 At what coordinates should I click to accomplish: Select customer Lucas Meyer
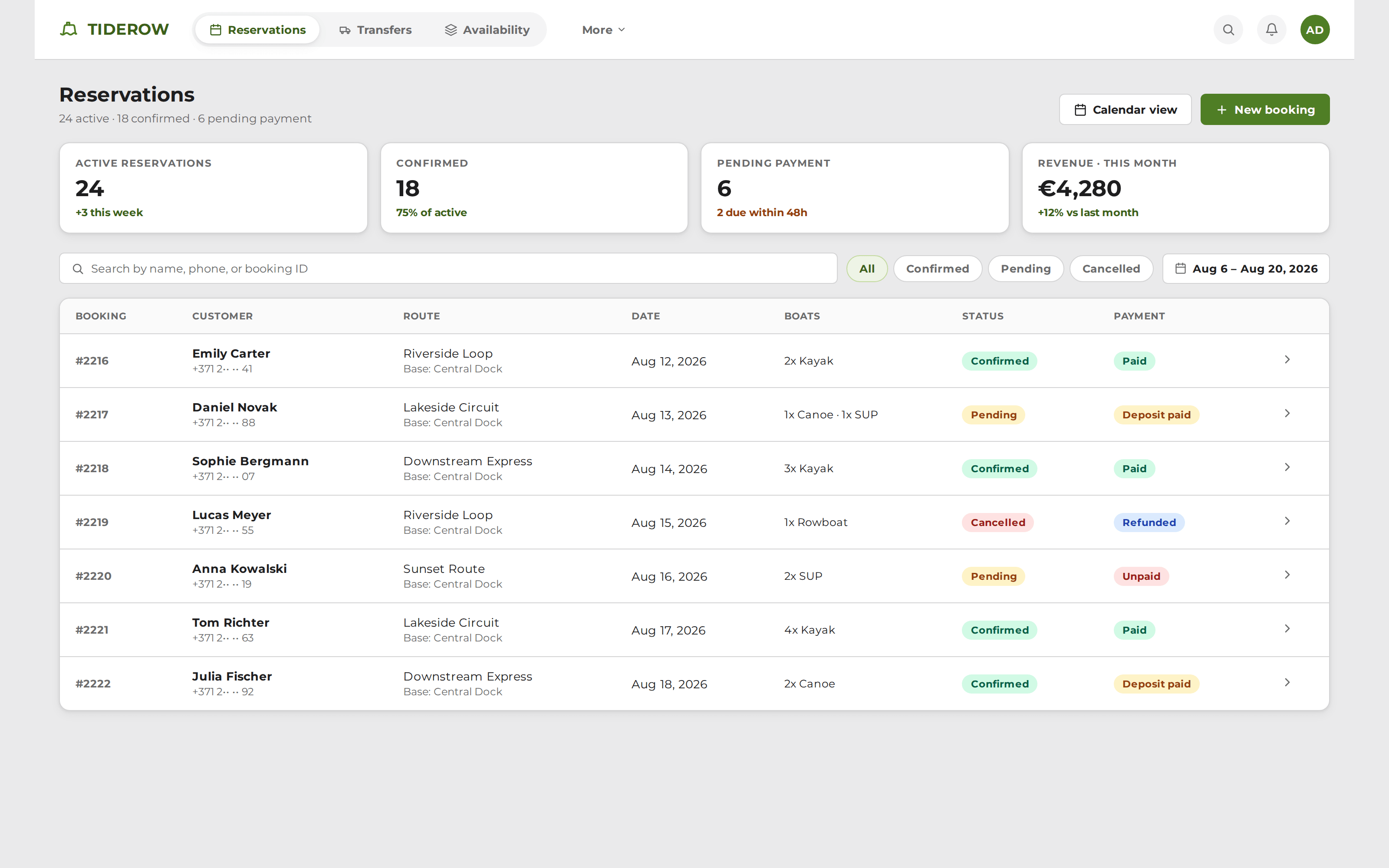point(231,515)
